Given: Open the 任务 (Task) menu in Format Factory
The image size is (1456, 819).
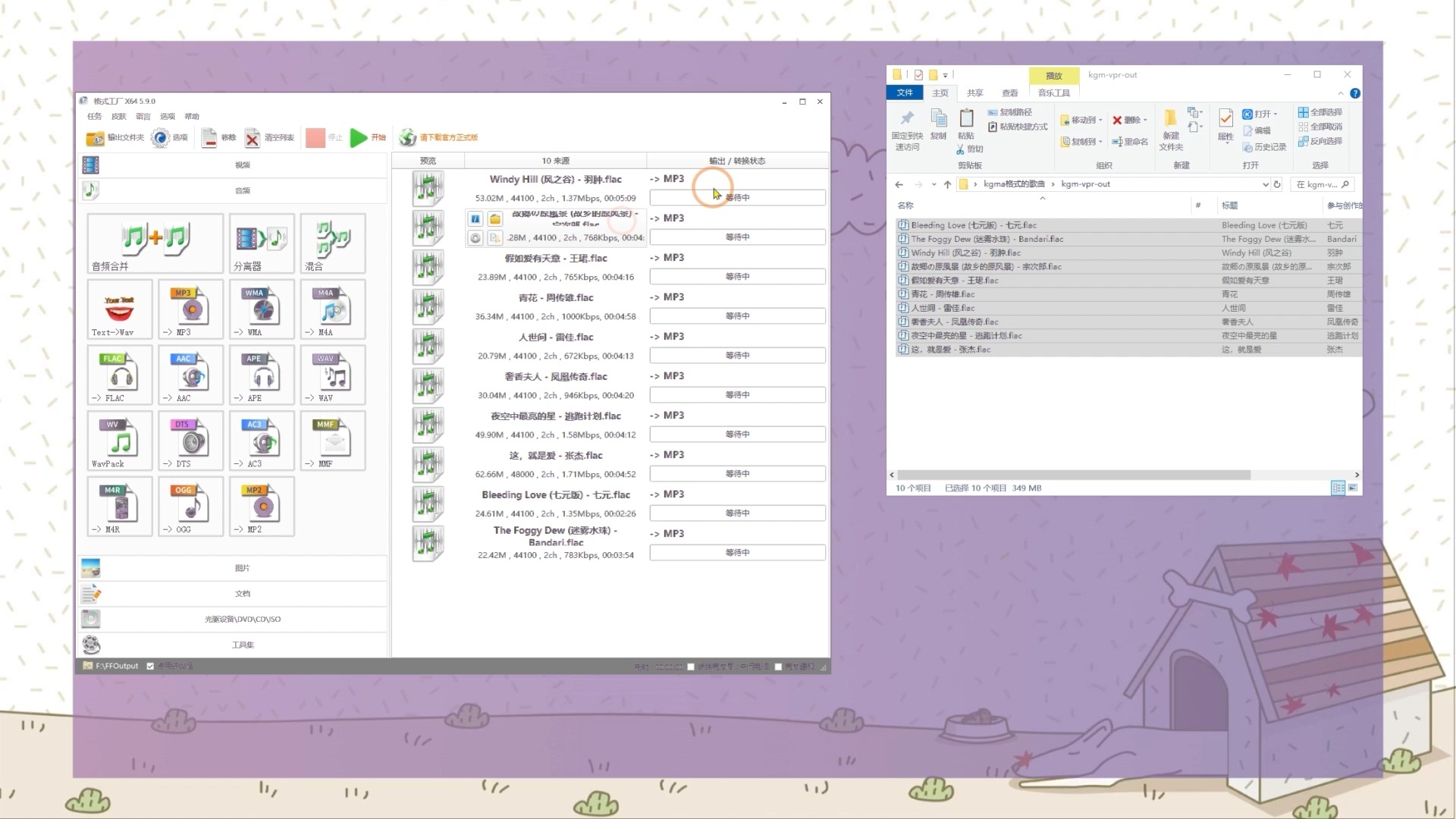Looking at the screenshot, I should coord(94,117).
